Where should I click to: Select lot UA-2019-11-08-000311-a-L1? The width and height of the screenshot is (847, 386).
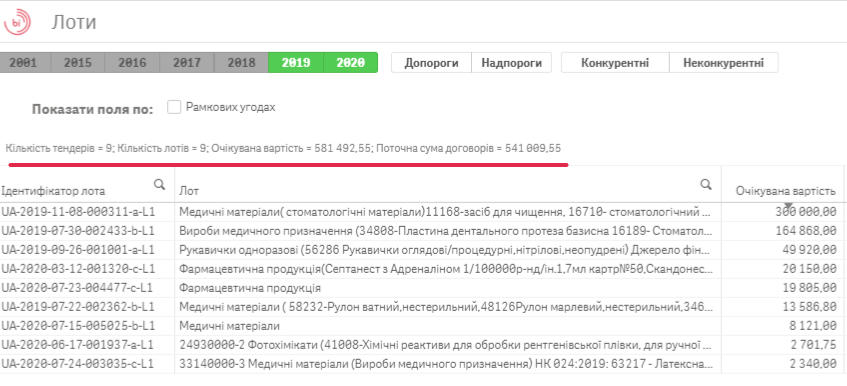[78, 212]
